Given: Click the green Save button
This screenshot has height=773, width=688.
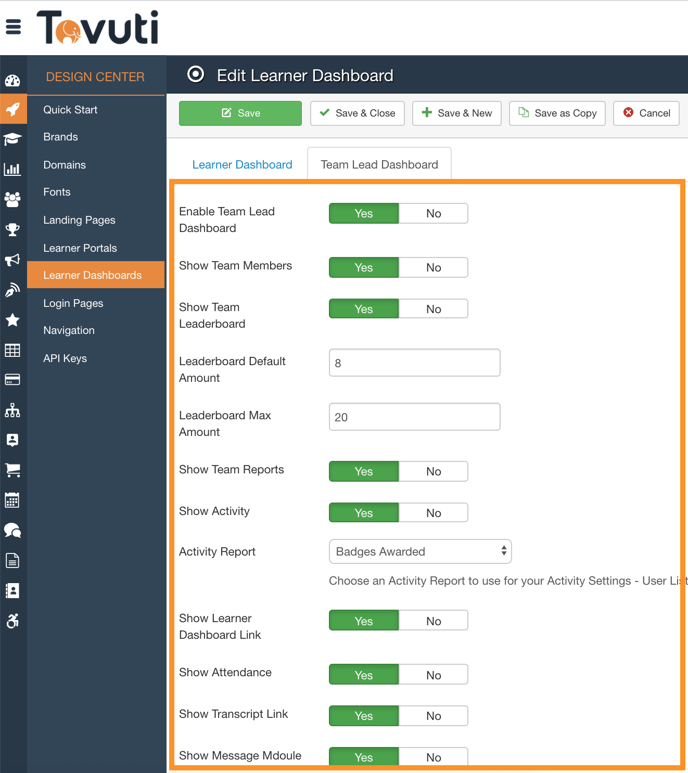Looking at the screenshot, I should click(240, 113).
